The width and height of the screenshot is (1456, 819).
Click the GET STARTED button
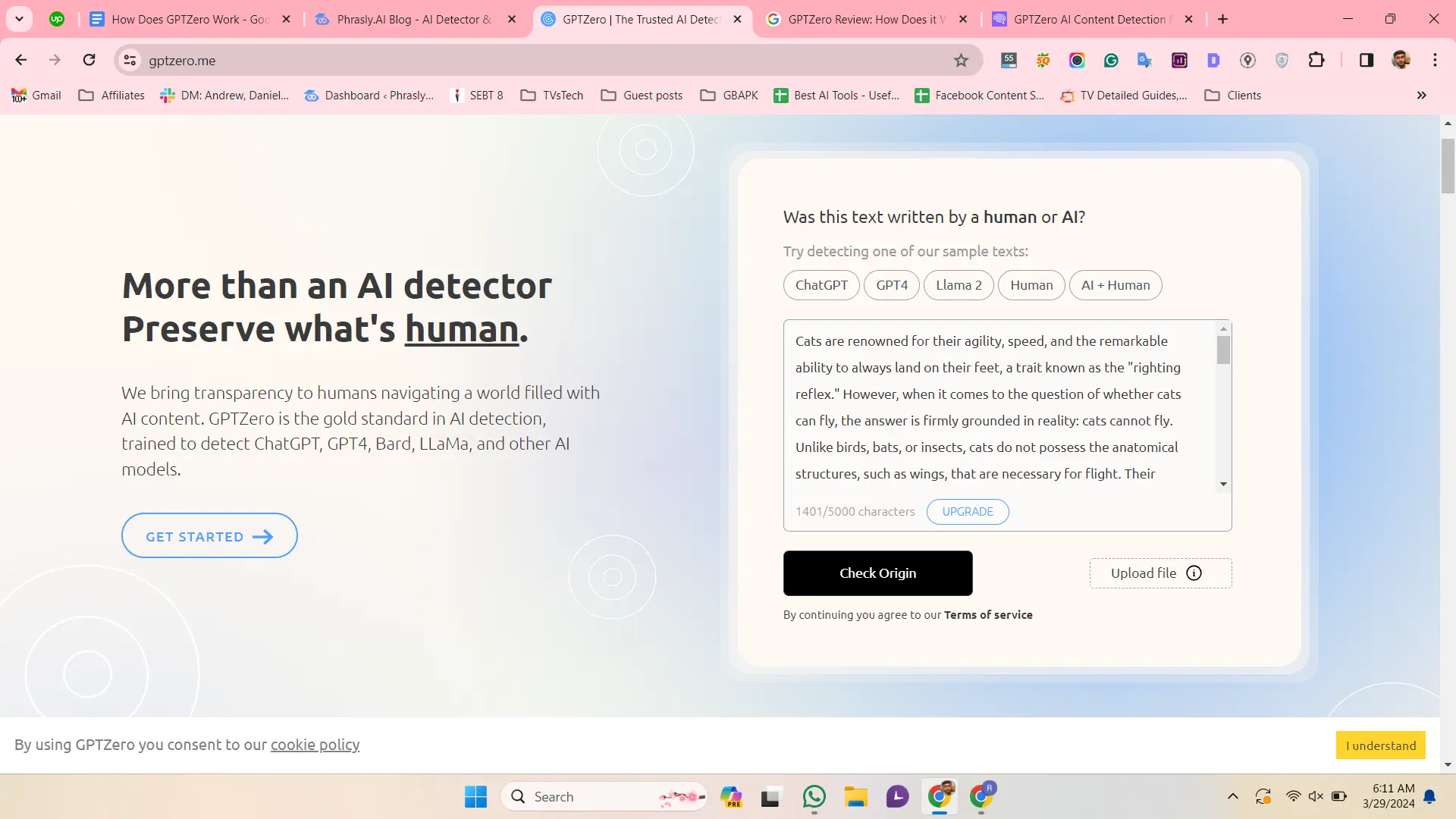click(x=209, y=536)
